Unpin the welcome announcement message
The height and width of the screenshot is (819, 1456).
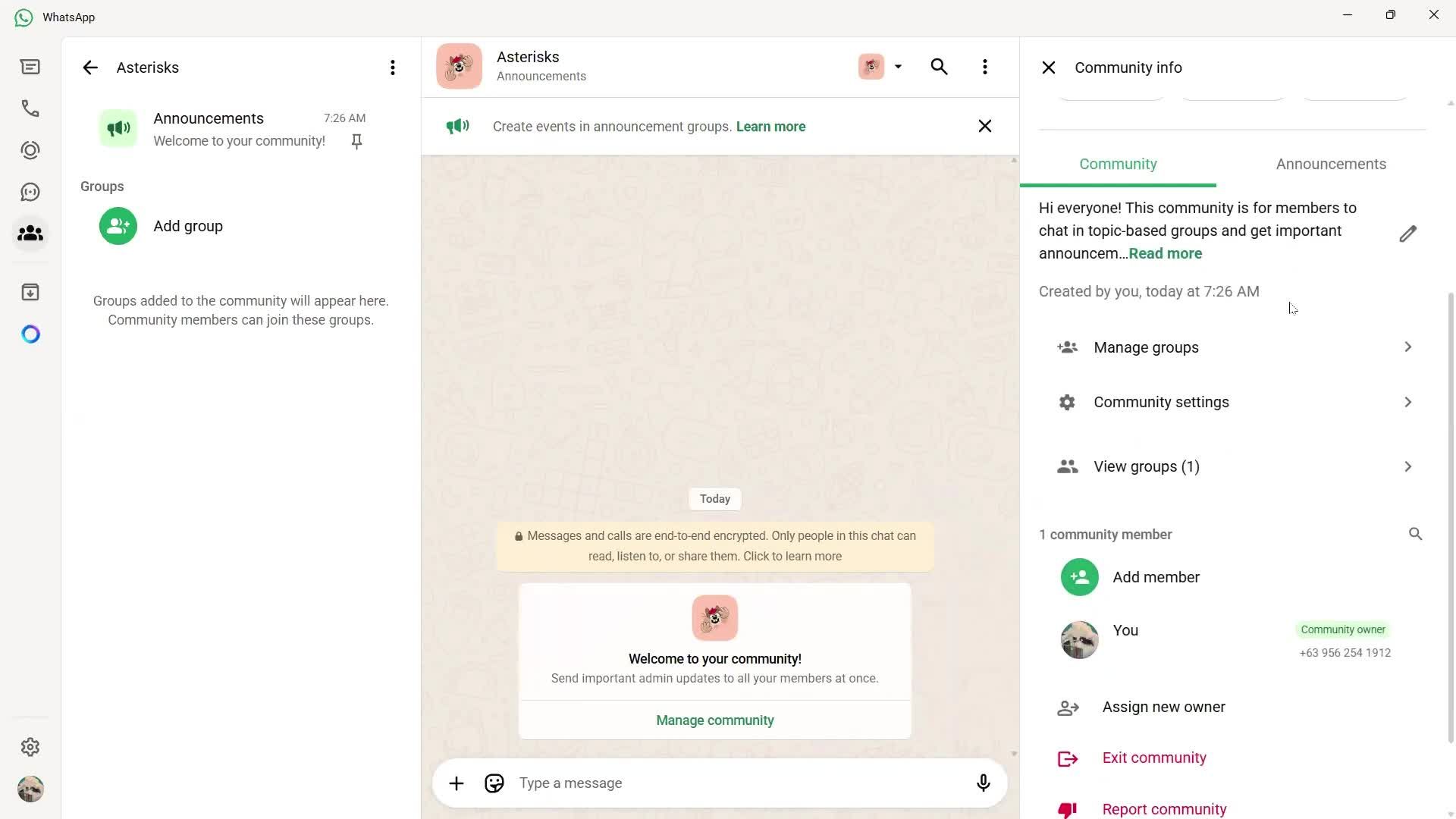tap(356, 141)
